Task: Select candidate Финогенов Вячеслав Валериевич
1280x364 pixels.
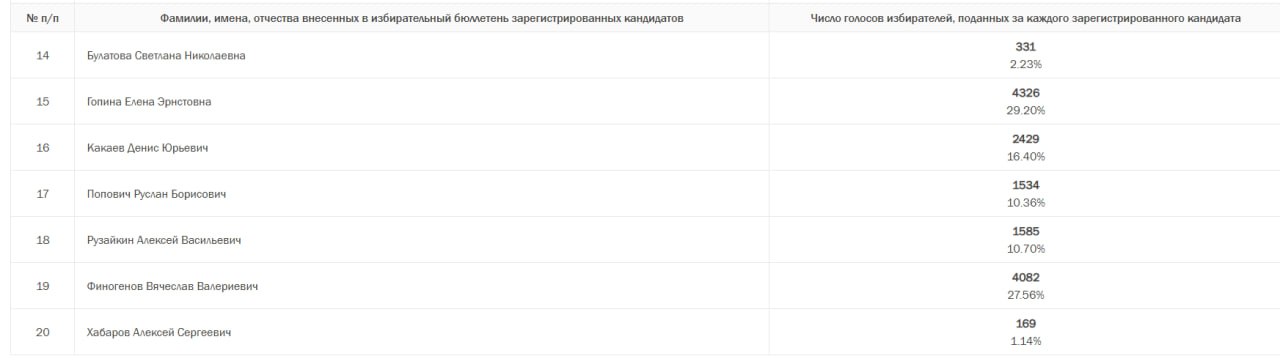Action: pyautogui.click(x=173, y=286)
